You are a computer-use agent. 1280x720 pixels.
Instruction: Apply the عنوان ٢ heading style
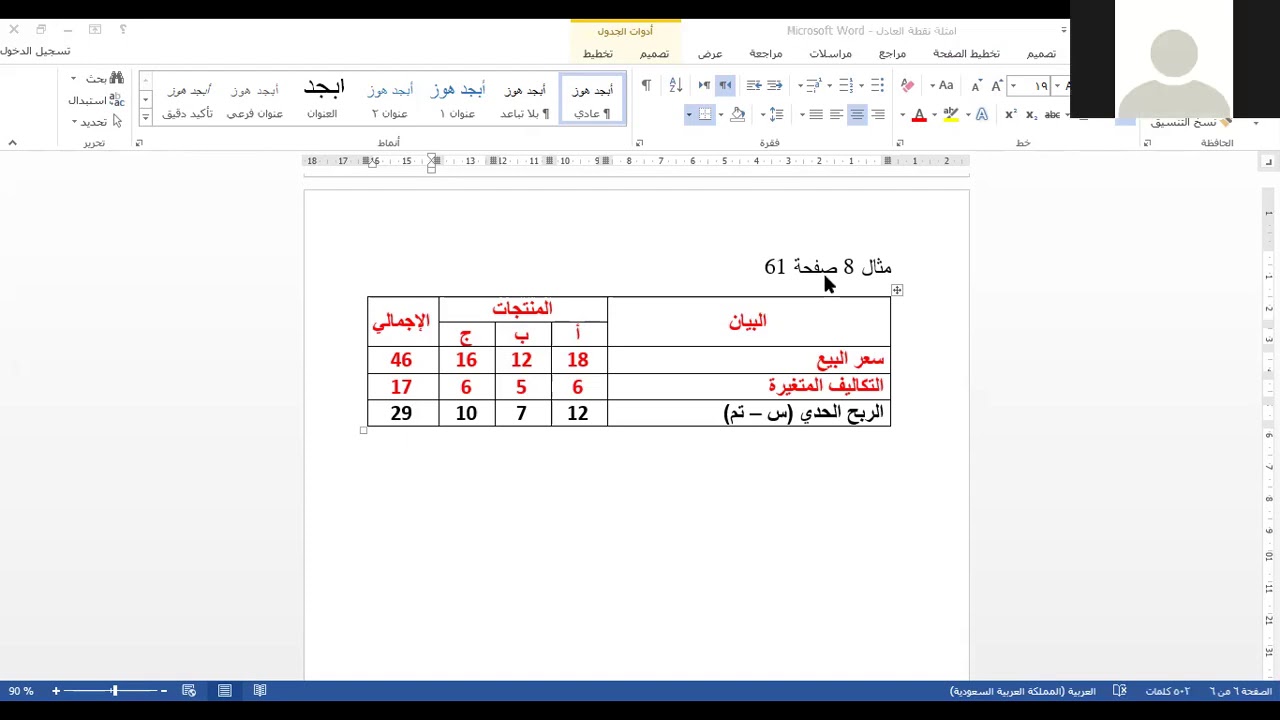pyautogui.click(x=390, y=99)
